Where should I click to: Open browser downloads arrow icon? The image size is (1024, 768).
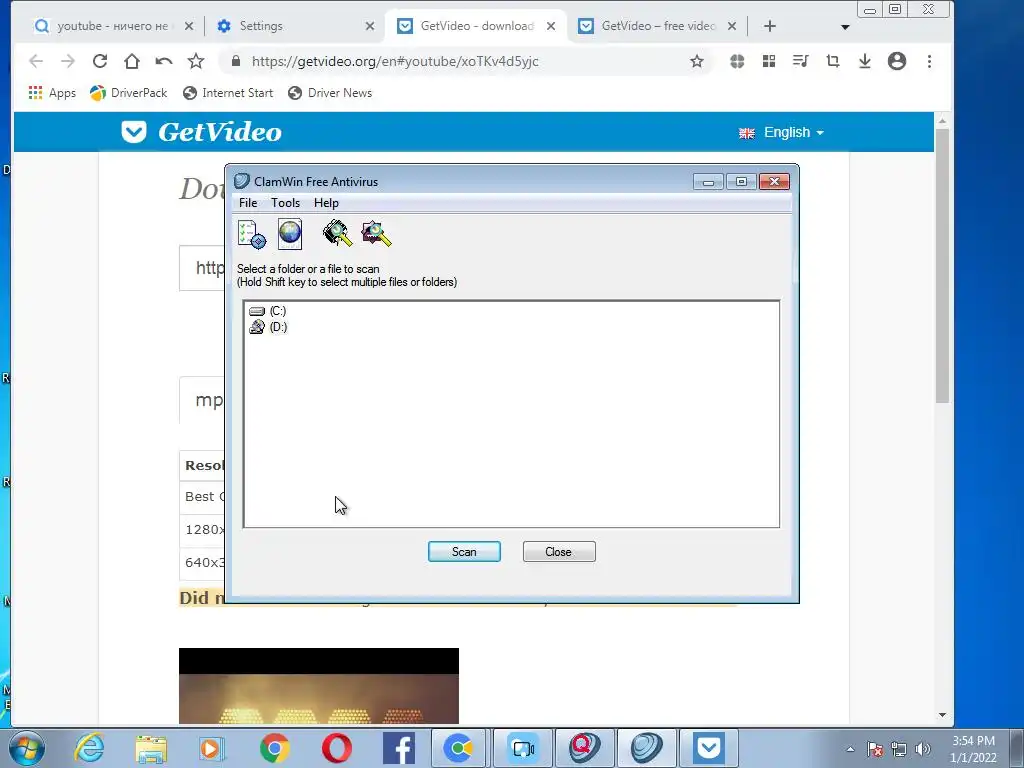(865, 61)
